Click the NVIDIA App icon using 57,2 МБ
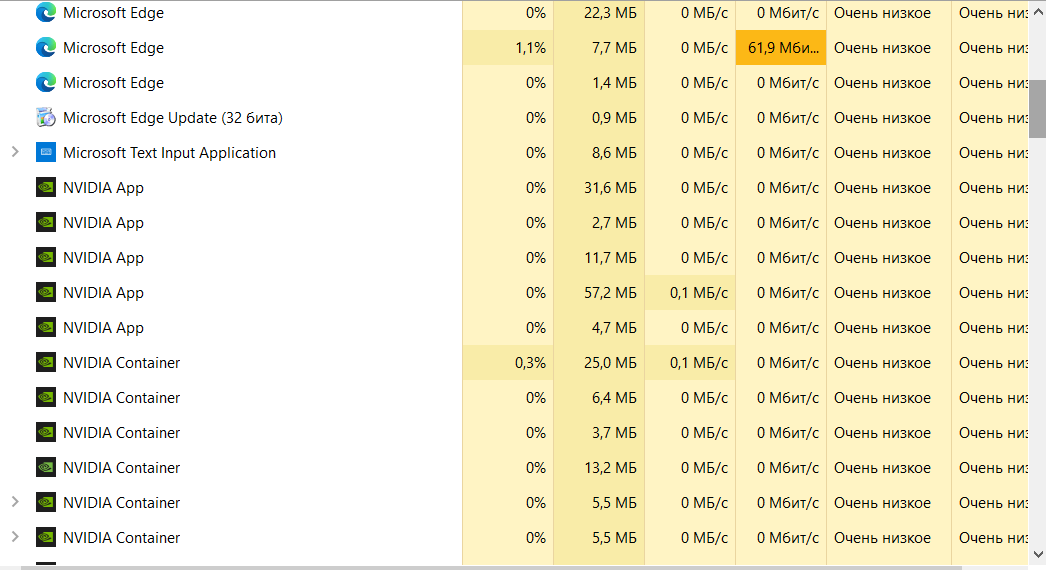This screenshot has width=1046, height=570. pos(45,293)
